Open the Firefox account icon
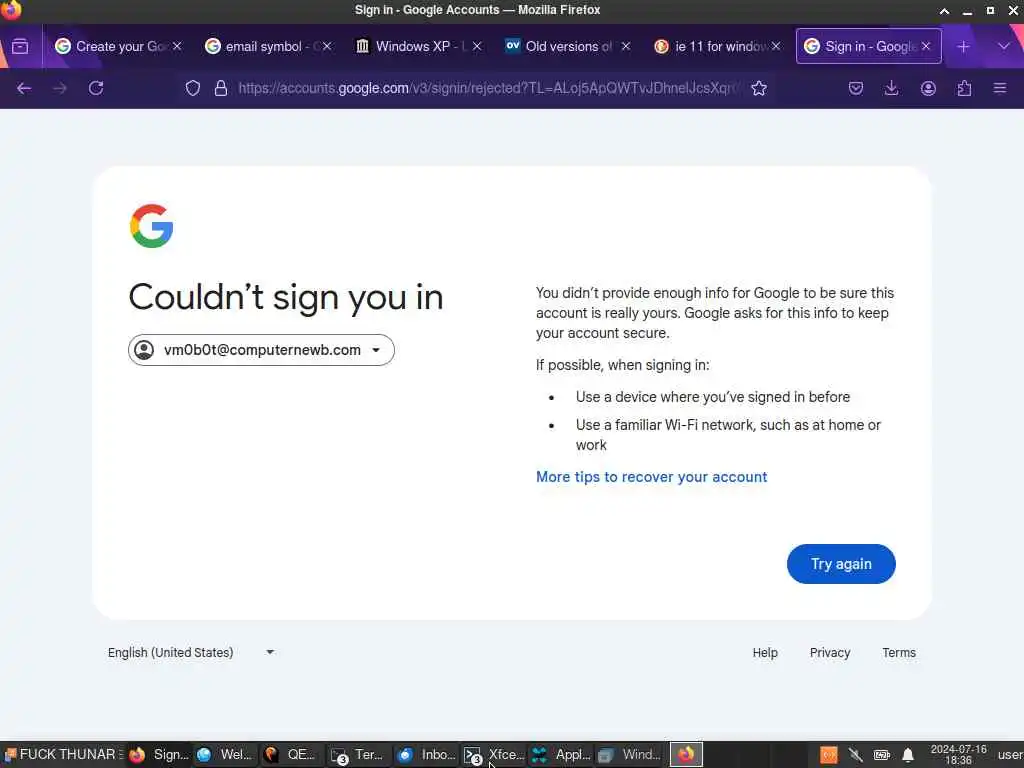 click(928, 88)
